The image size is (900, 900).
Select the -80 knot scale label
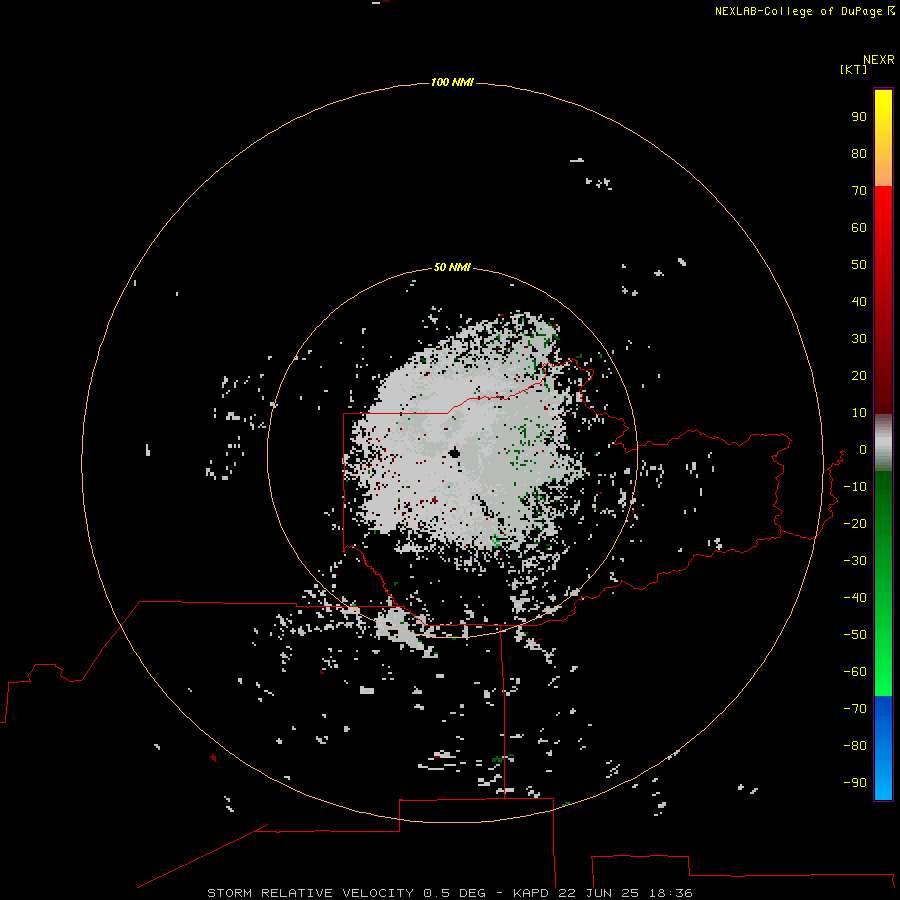[x=855, y=746]
